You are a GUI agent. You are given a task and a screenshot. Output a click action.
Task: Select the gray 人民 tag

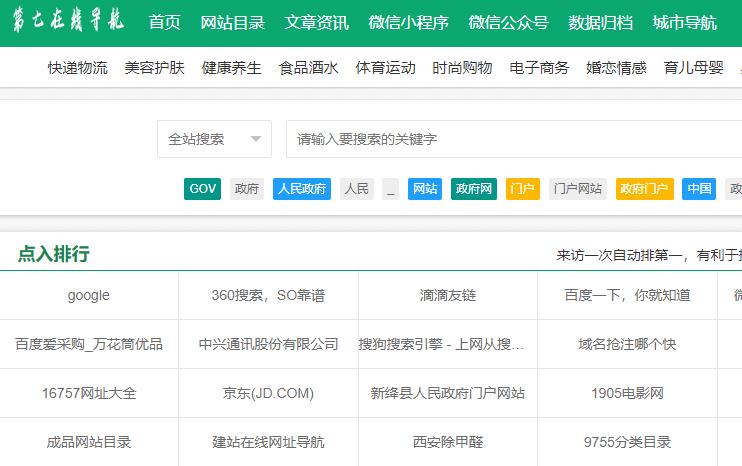[357, 189]
